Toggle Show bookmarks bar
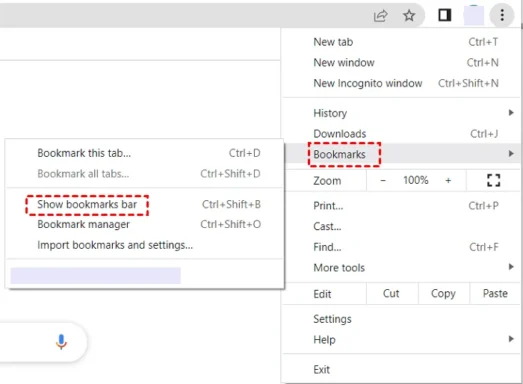523x384 pixels. click(145, 205)
